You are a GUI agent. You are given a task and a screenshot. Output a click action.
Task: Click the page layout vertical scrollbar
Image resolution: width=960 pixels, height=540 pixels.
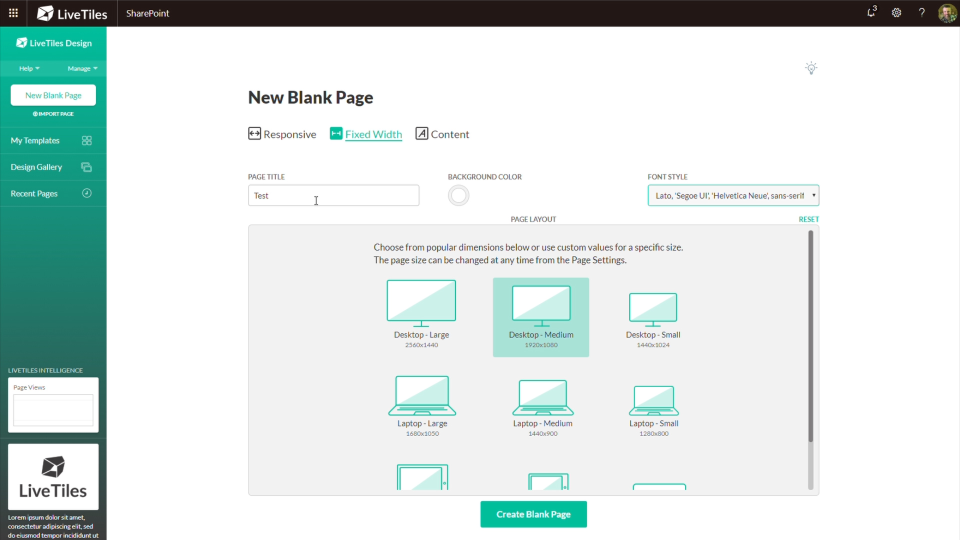click(811, 336)
